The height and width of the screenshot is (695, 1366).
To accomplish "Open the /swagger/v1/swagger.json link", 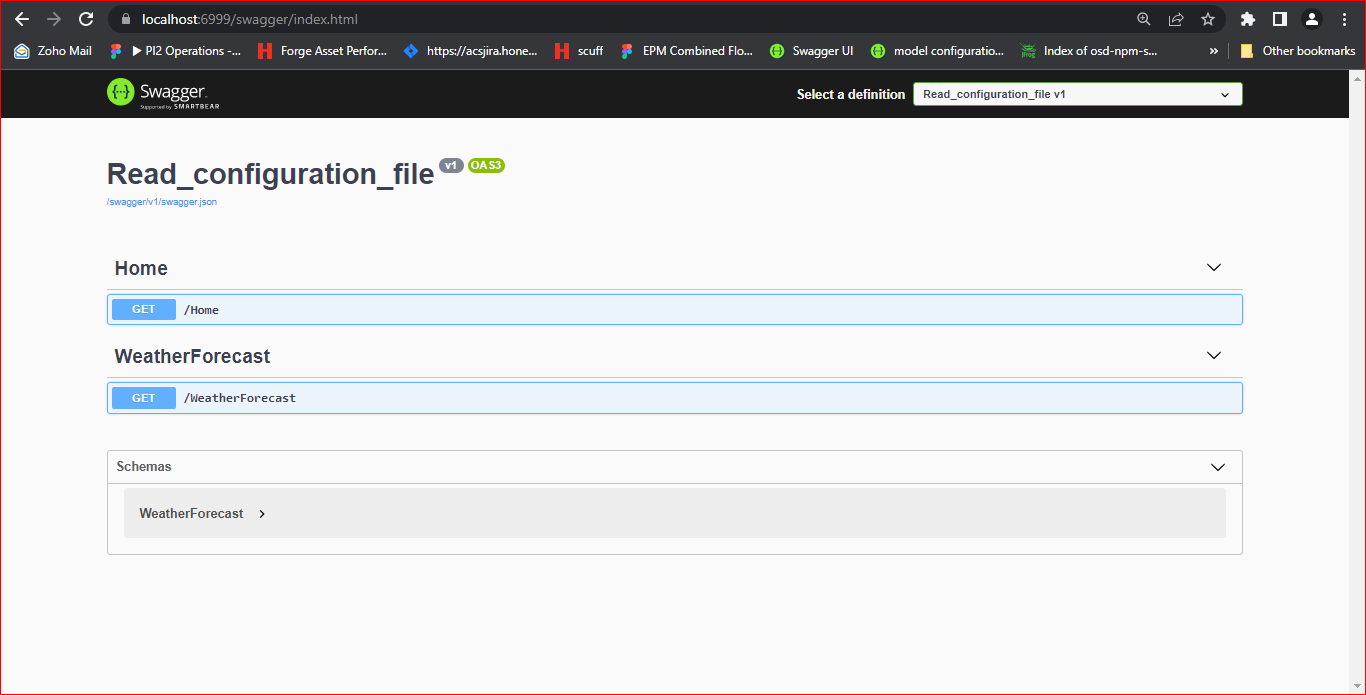I will point(162,201).
